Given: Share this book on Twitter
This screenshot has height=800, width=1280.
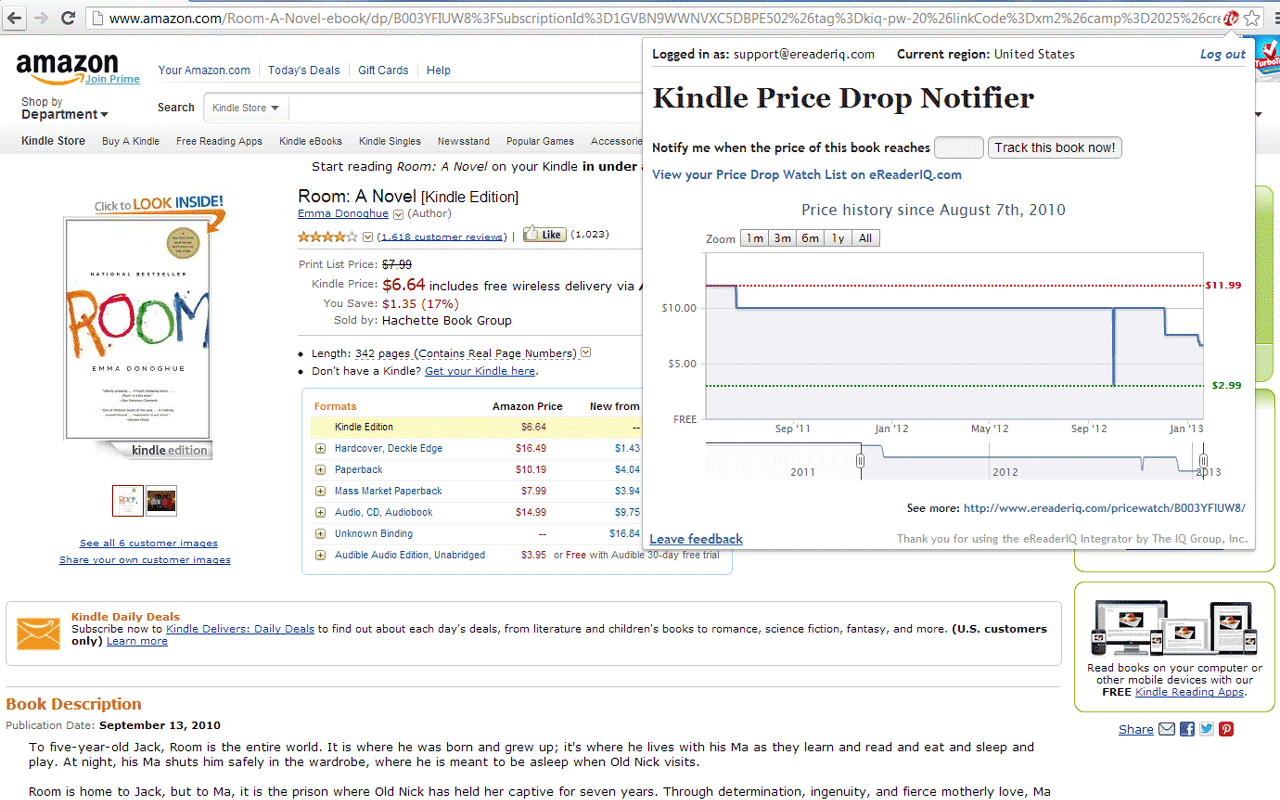Looking at the screenshot, I should pyautogui.click(x=1207, y=729).
